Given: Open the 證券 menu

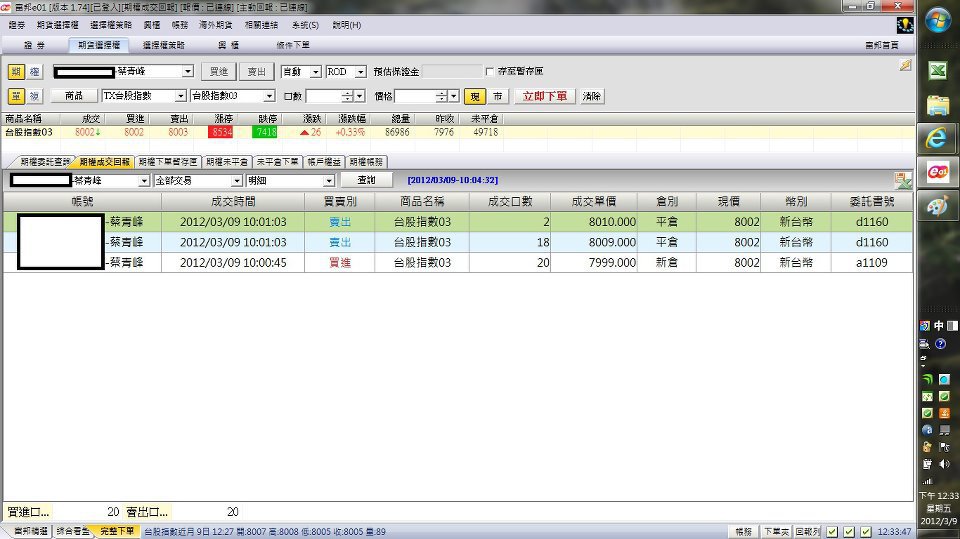Looking at the screenshot, I should click(17, 25).
